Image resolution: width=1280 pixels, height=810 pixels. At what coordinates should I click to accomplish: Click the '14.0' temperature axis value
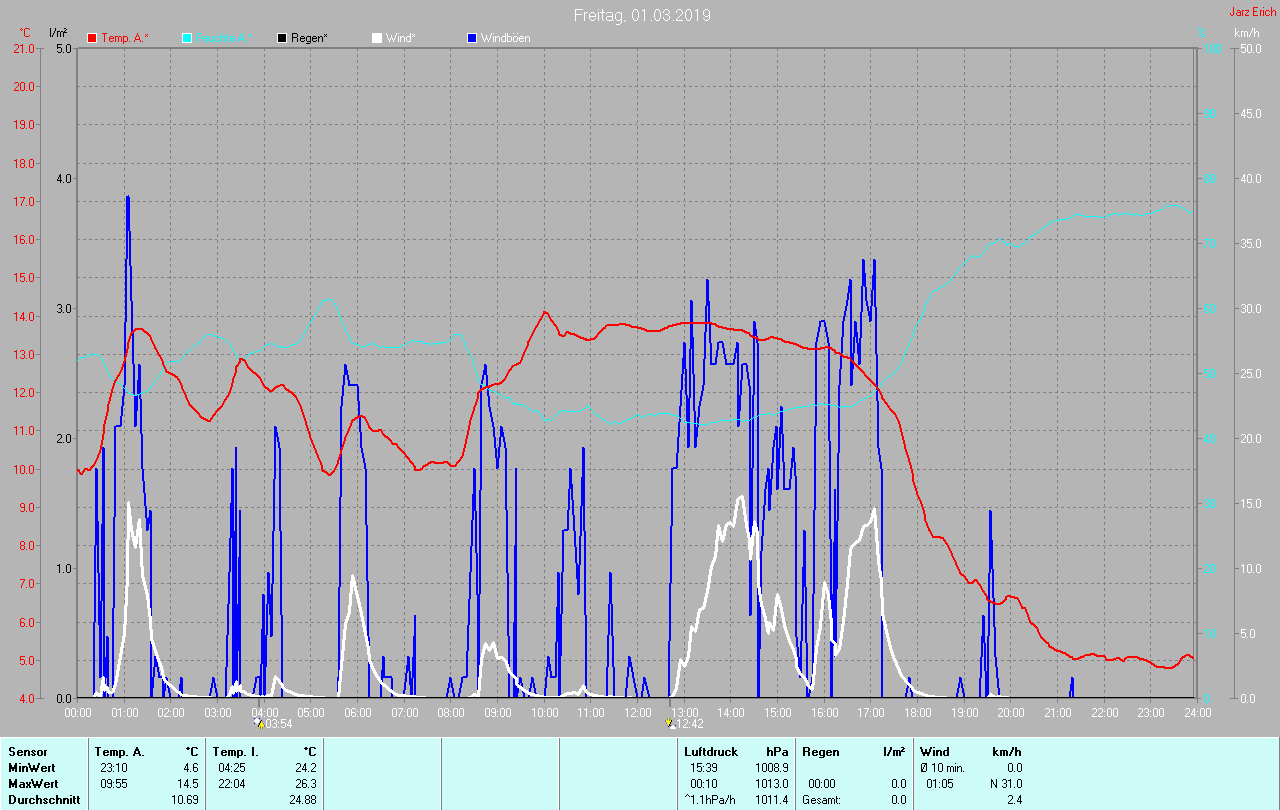click(x=22, y=317)
